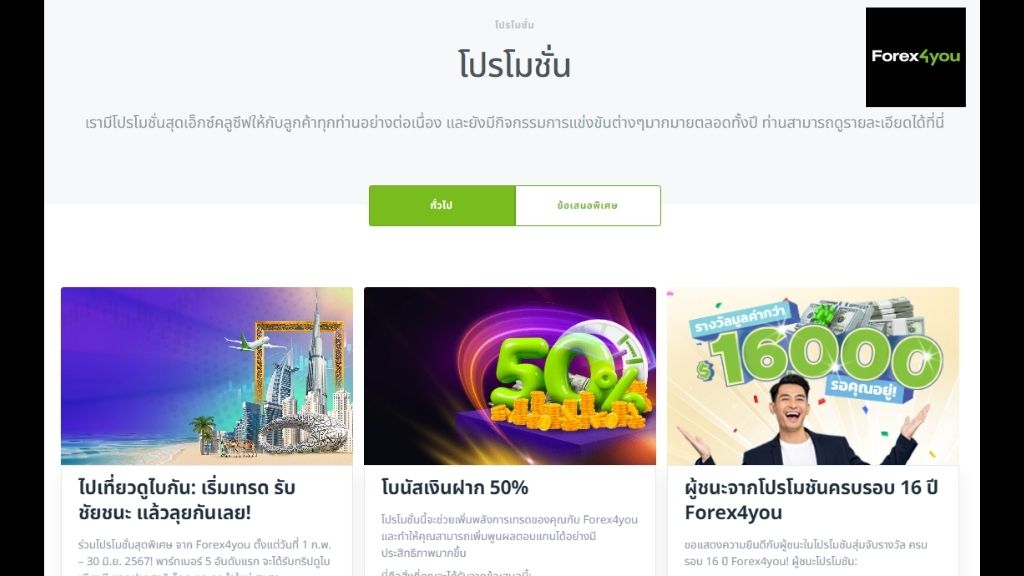
Task: Open the ไปเที่ยวดูไบกัน promotion title
Action: click(187, 500)
